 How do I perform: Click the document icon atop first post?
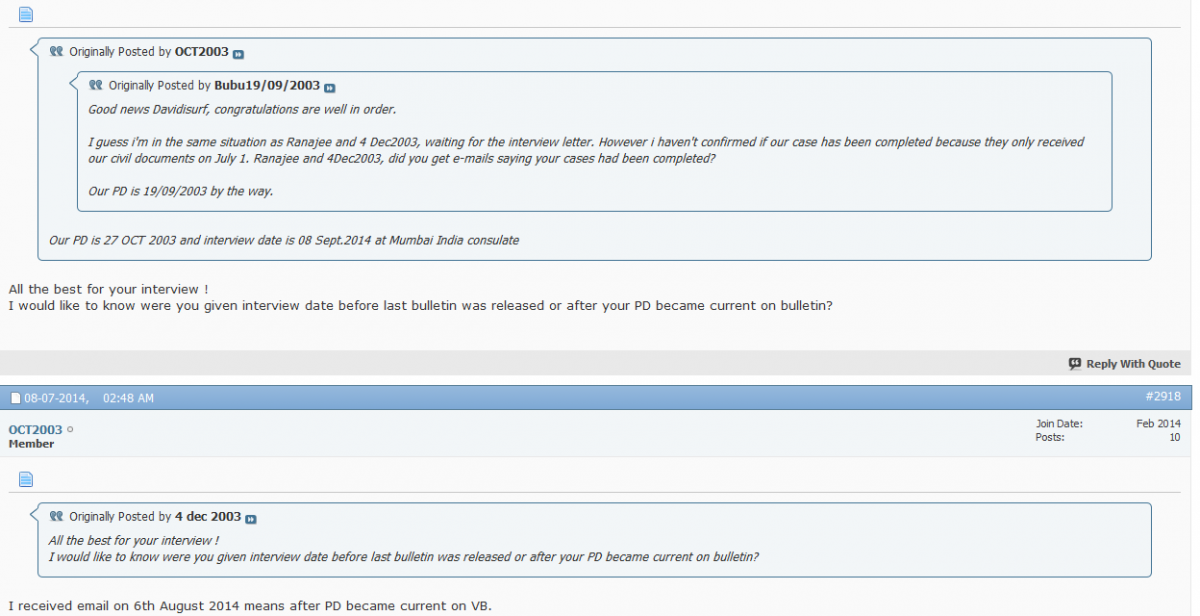pyautogui.click(x=26, y=14)
